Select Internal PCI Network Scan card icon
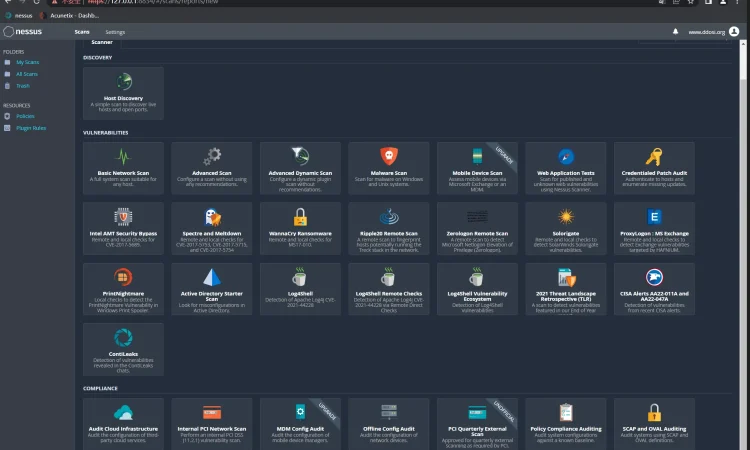This screenshot has height=450, width=750. (212, 412)
